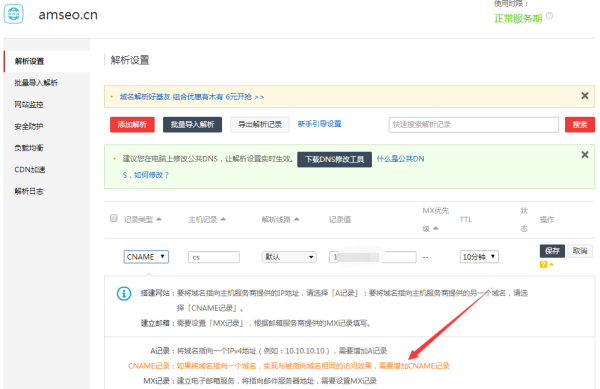
Task: Click the 解析设置 page heading
Action: (x=130, y=60)
